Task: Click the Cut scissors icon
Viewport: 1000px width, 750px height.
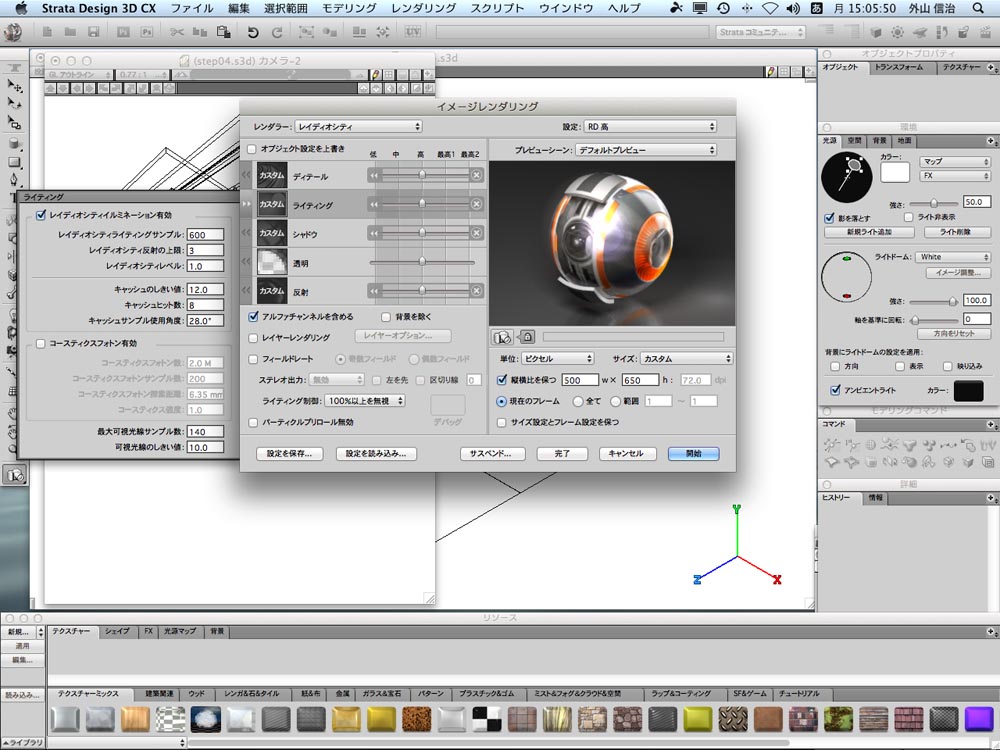Action: tap(177, 32)
